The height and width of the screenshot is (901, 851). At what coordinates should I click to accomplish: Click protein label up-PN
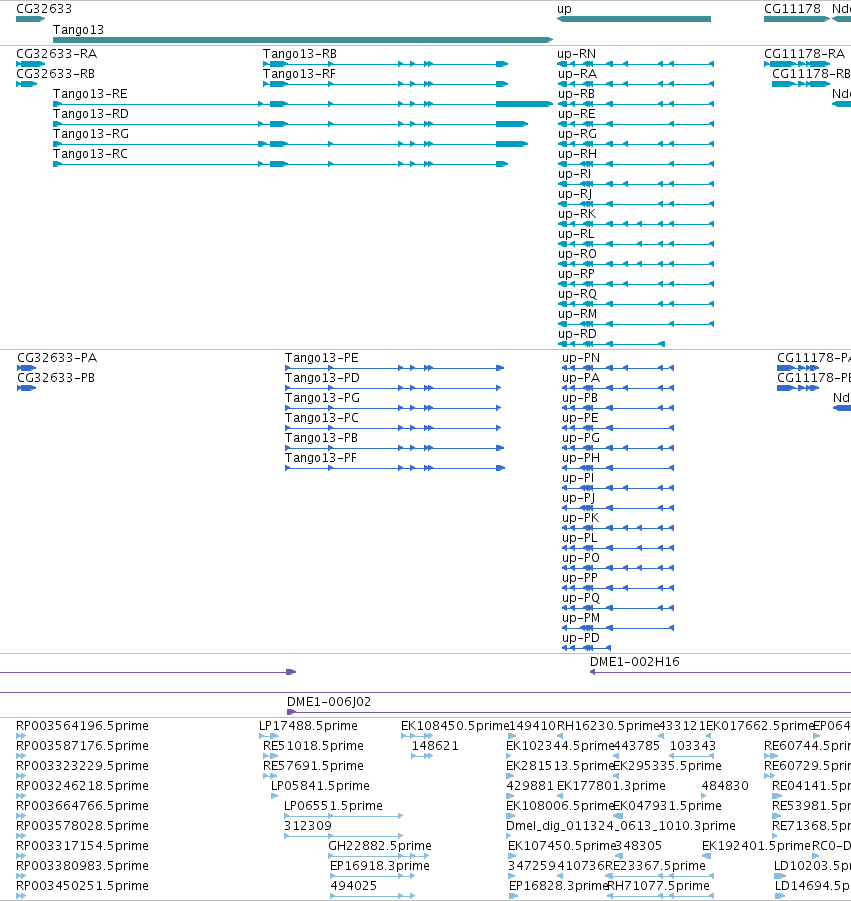(x=581, y=358)
